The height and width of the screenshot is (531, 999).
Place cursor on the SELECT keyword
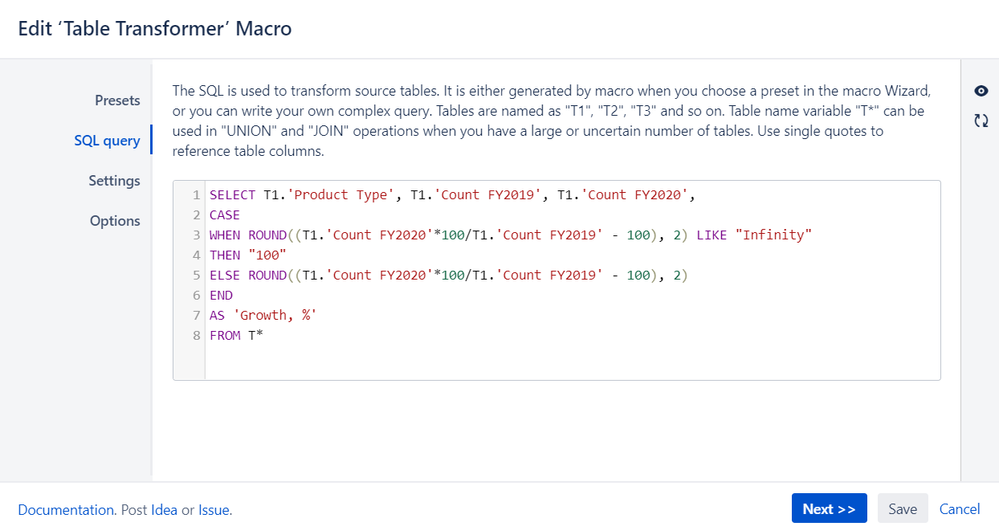[x=233, y=195]
